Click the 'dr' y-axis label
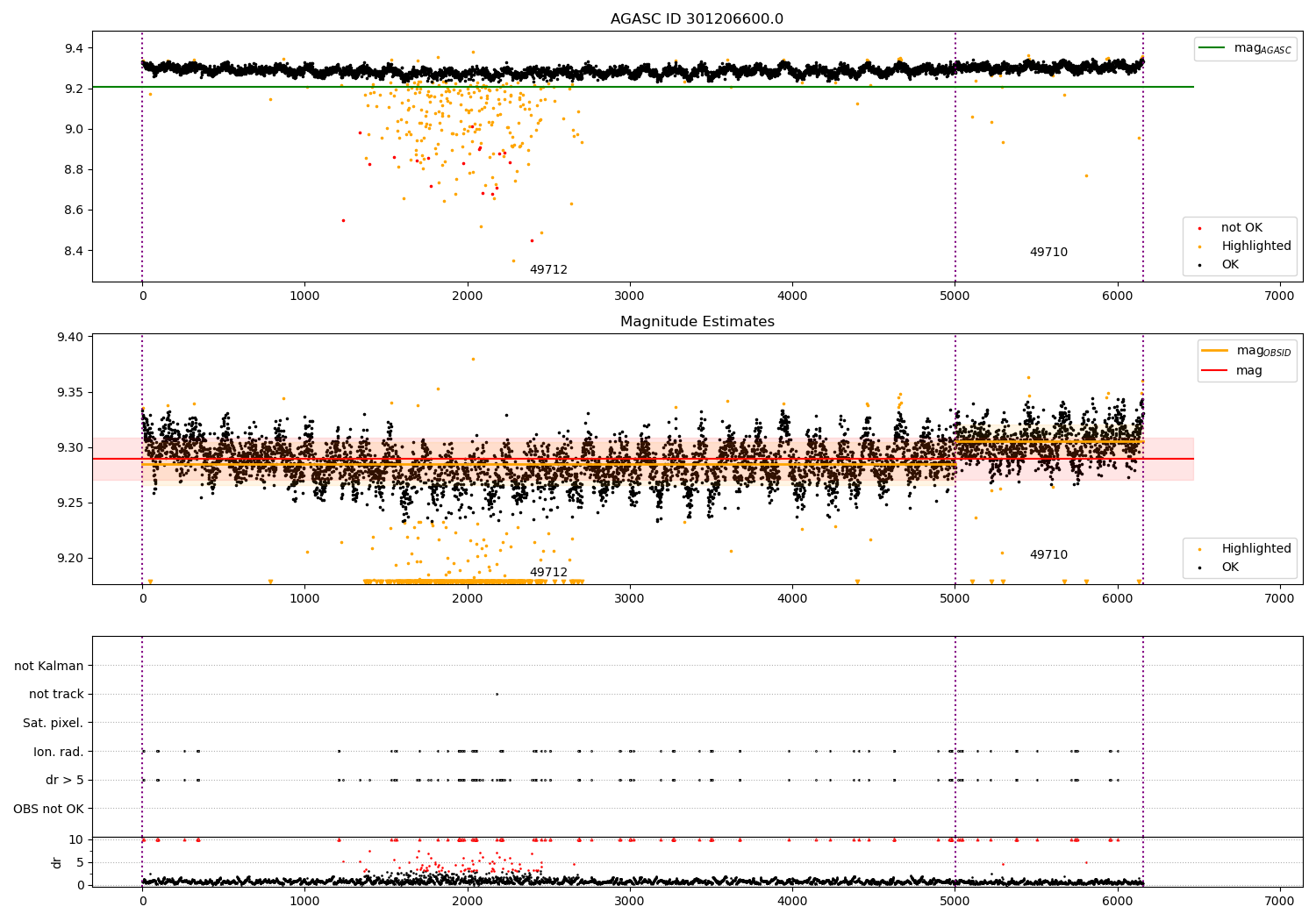Image resolution: width=1316 pixels, height=921 pixels. 57,862
